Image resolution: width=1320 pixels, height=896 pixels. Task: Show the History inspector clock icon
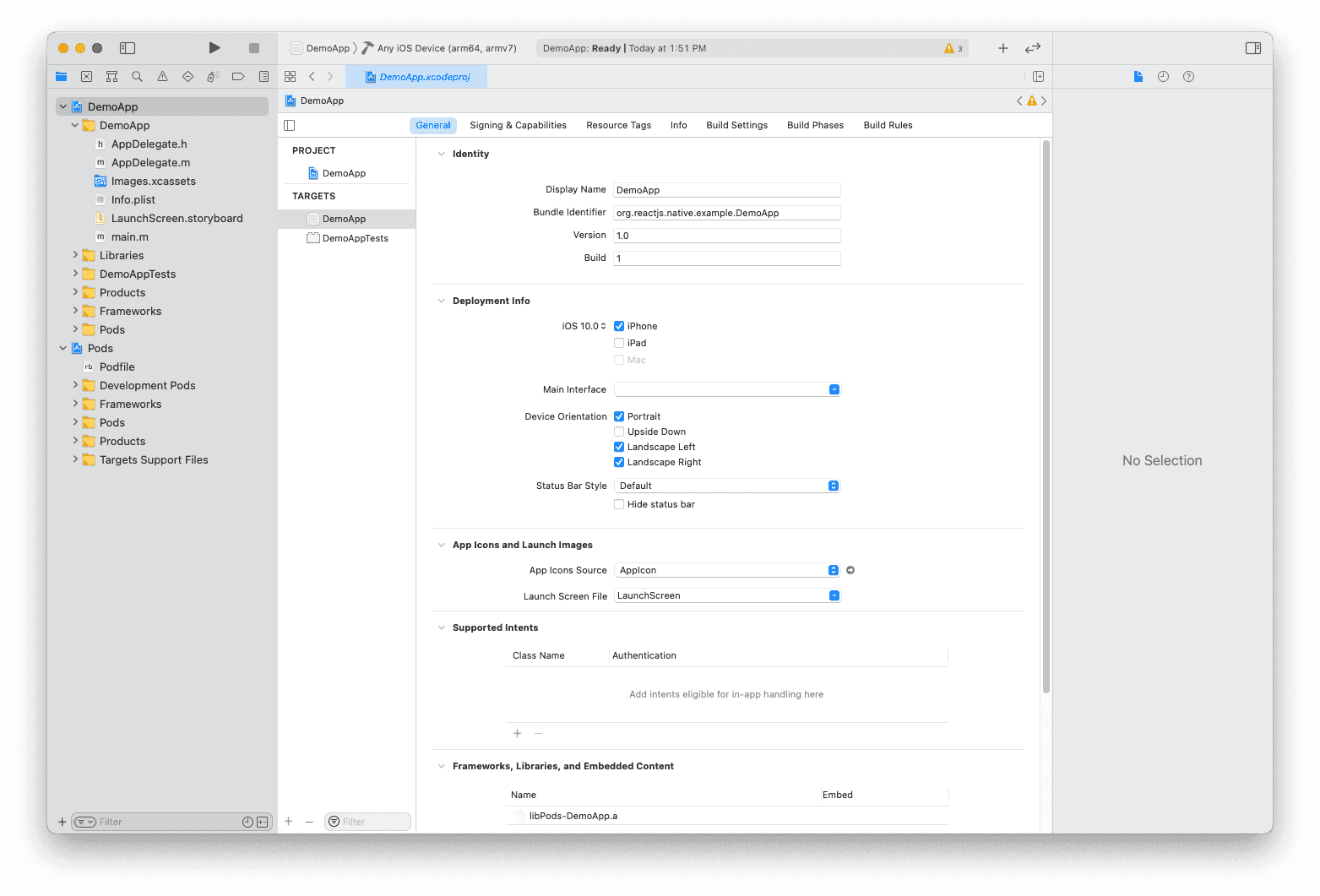click(x=1163, y=77)
